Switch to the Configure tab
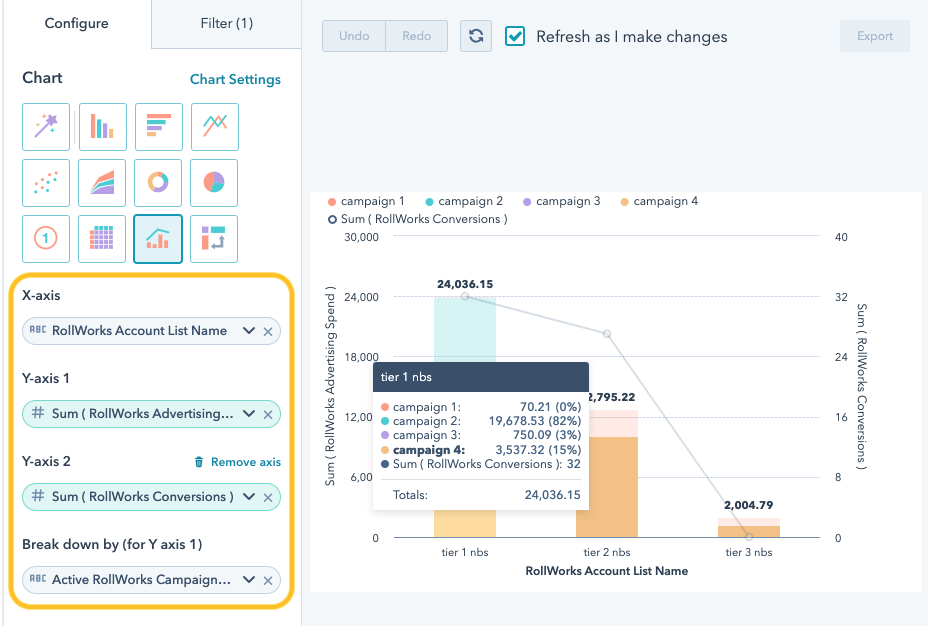928x626 pixels. click(76, 24)
